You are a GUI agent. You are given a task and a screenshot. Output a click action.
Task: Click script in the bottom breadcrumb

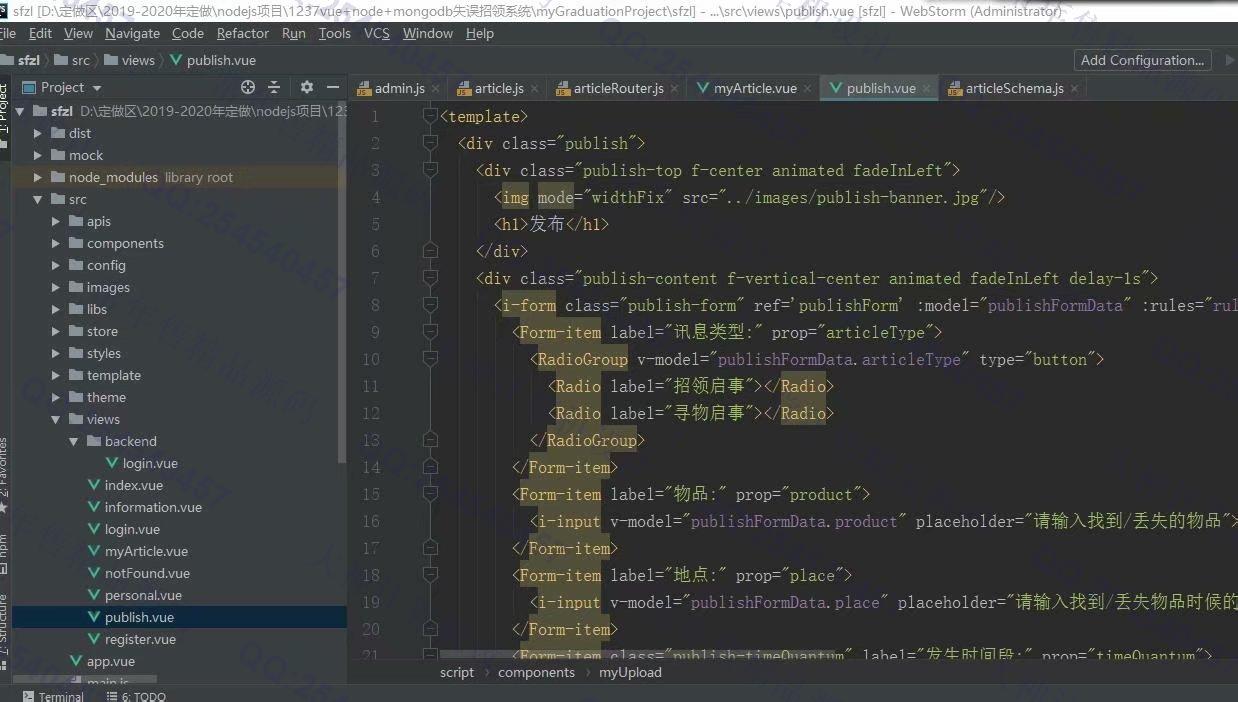pos(457,672)
